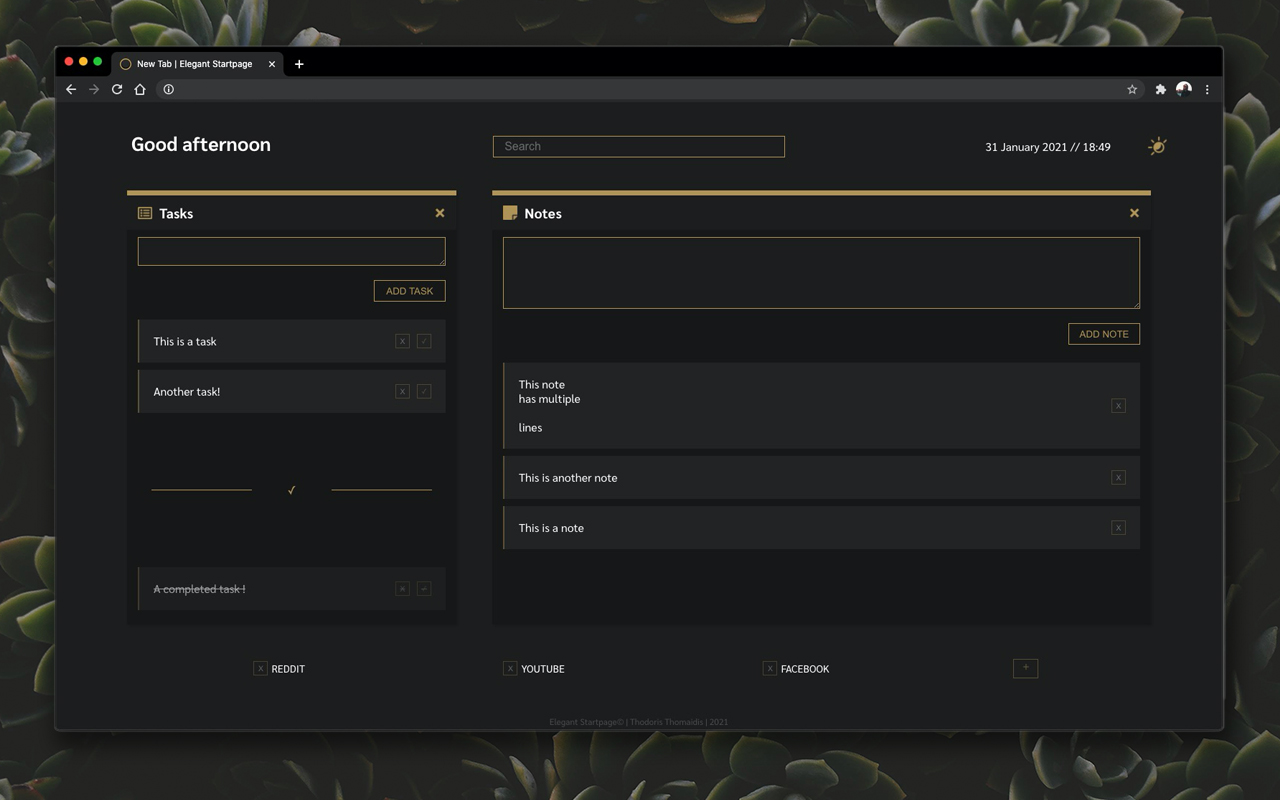Image resolution: width=1280 pixels, height=800 pixels.
Task: Click the 'has multiple' note line
Action: [549, 398]
